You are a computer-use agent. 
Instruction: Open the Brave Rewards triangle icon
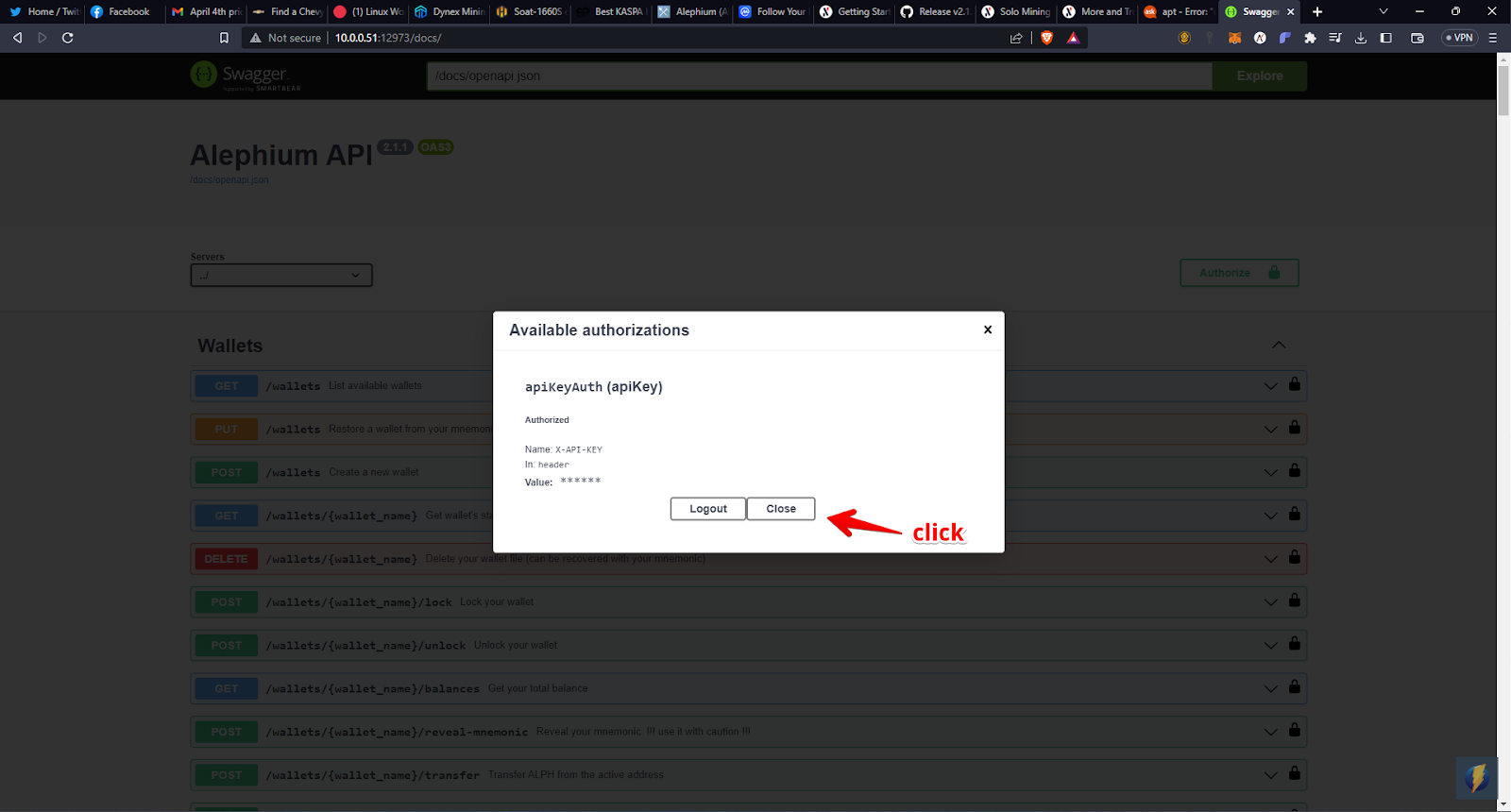pyautogui.click(x=1073, y=38)
